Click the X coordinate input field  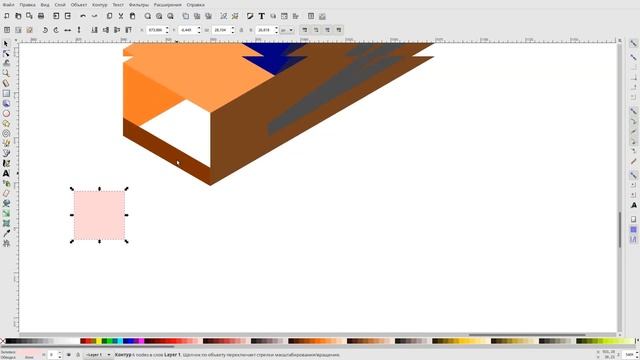(x=158, y=30)
